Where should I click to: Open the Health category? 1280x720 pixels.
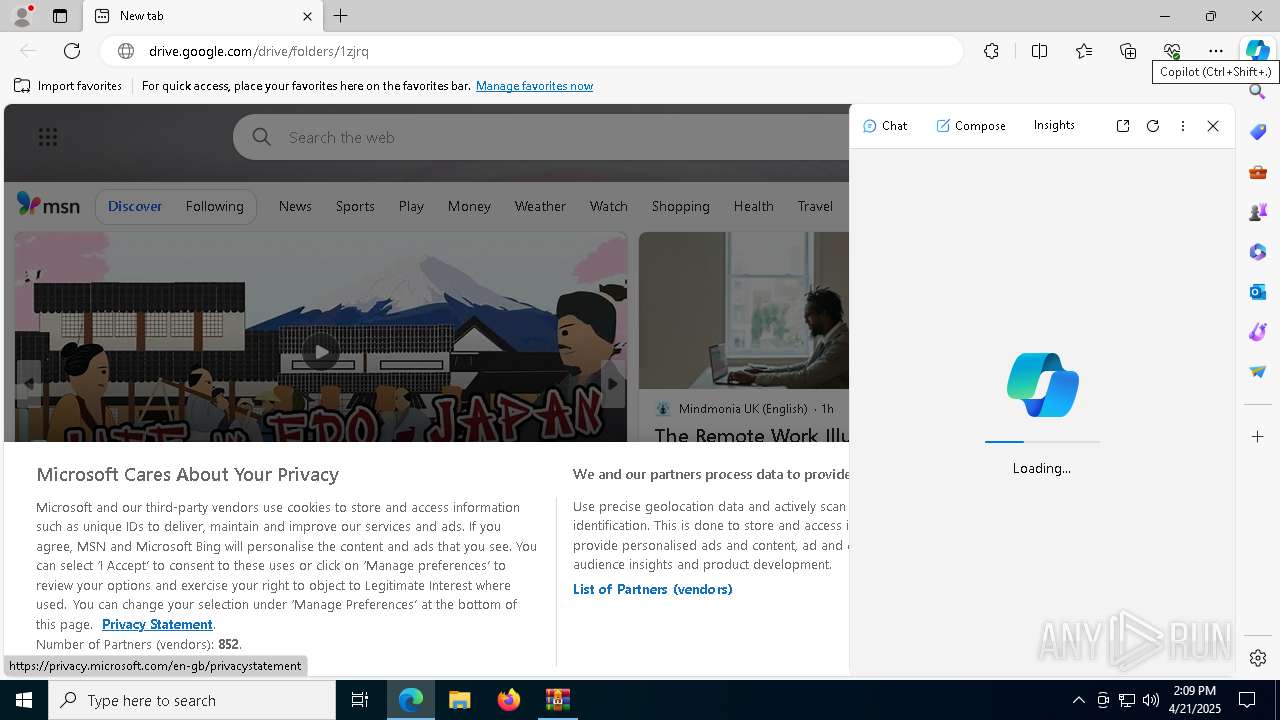coord(753,206)
